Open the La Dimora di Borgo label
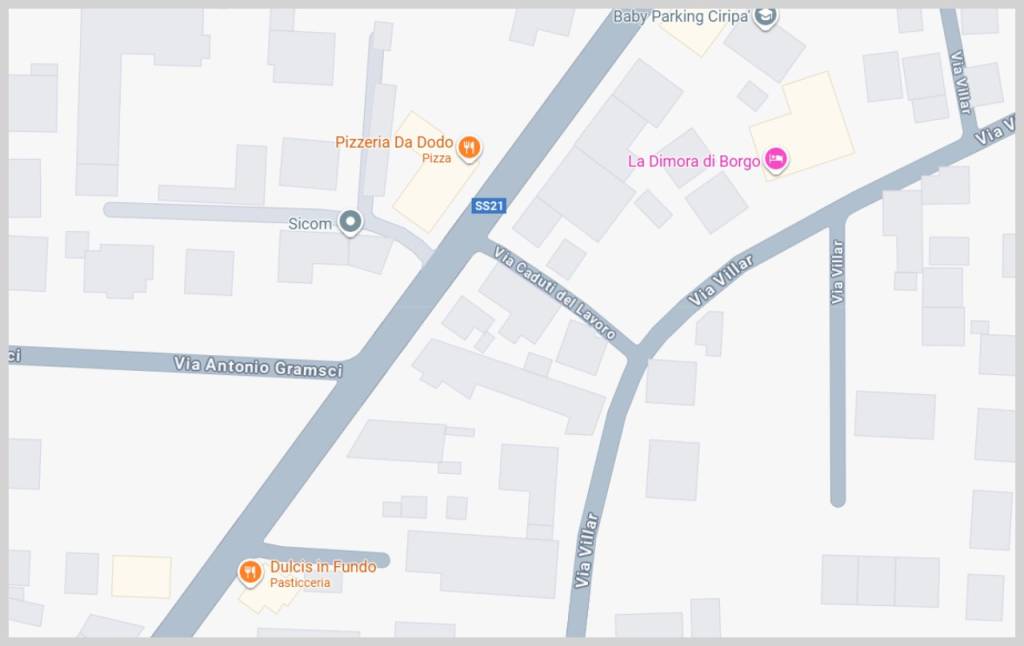Viewport: 1024px width, 646px height. 694,161
